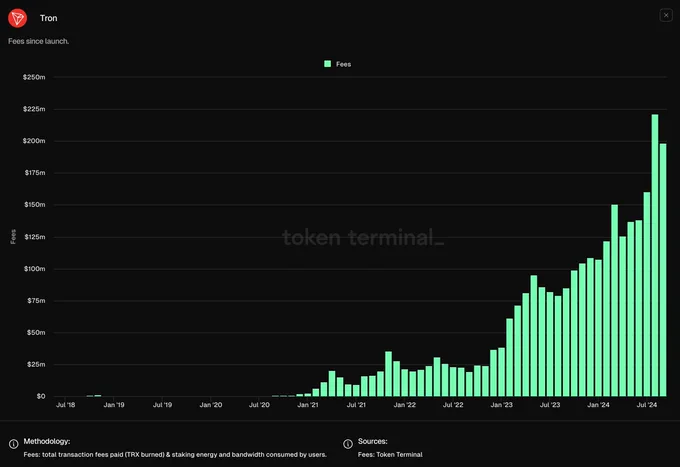This screenshot has height=467, width=680.
Task: Click the Jul '23 x-axis label
Action: (x=550, y=405)
